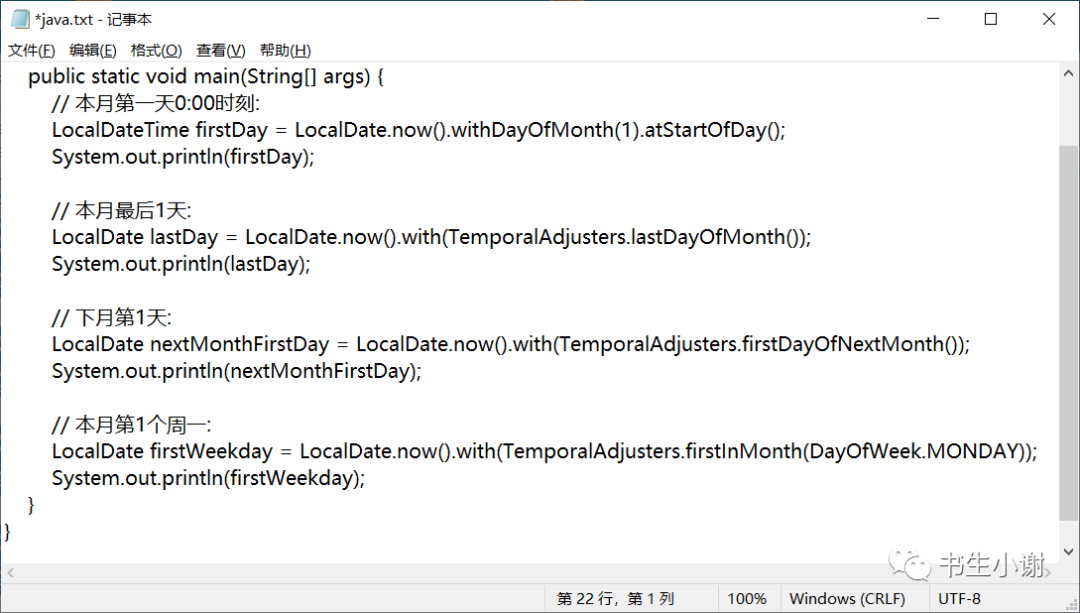Click the scroll-down arrow on the vertical scrollbar

1069,551
